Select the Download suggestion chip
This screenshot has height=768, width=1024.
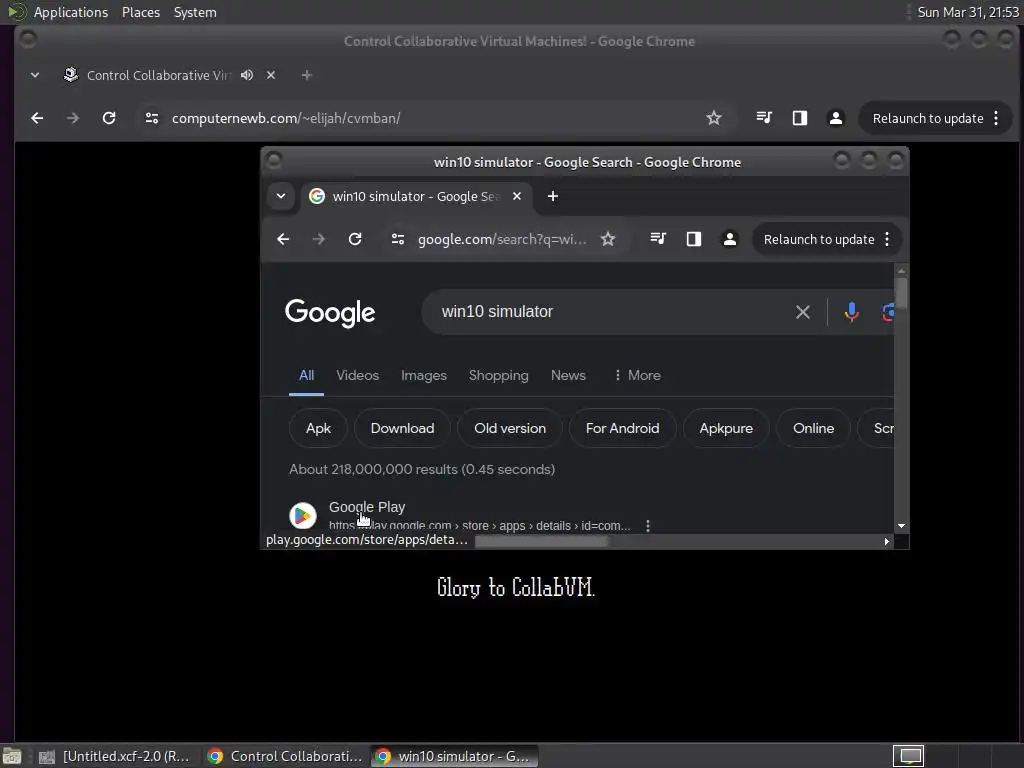click(402, 428)
